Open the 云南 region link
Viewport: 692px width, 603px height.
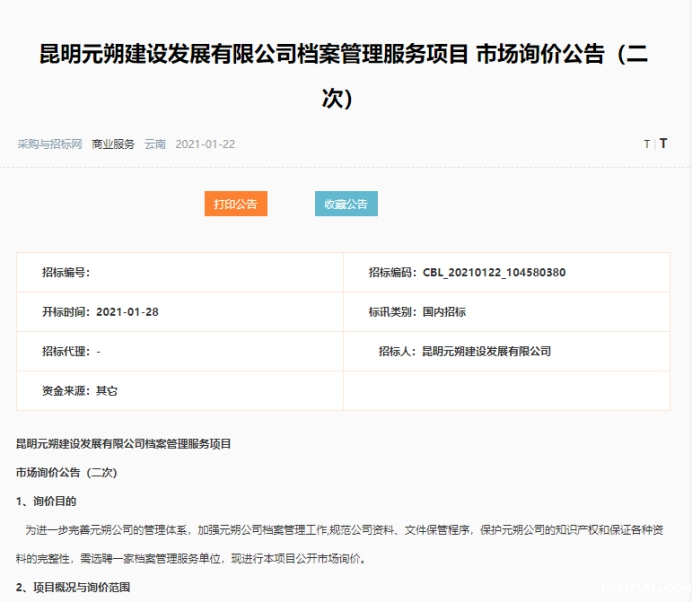click(x=155, y=144)
